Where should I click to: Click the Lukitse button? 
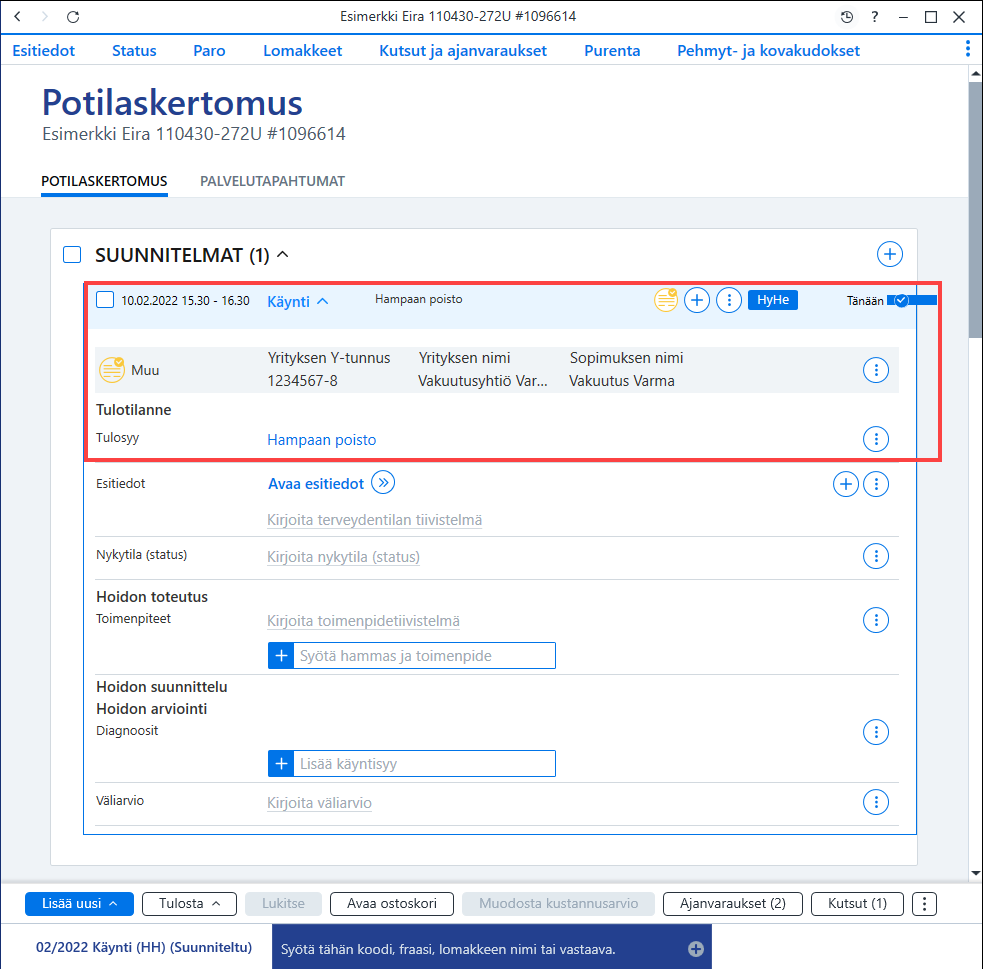click(283, 904)
